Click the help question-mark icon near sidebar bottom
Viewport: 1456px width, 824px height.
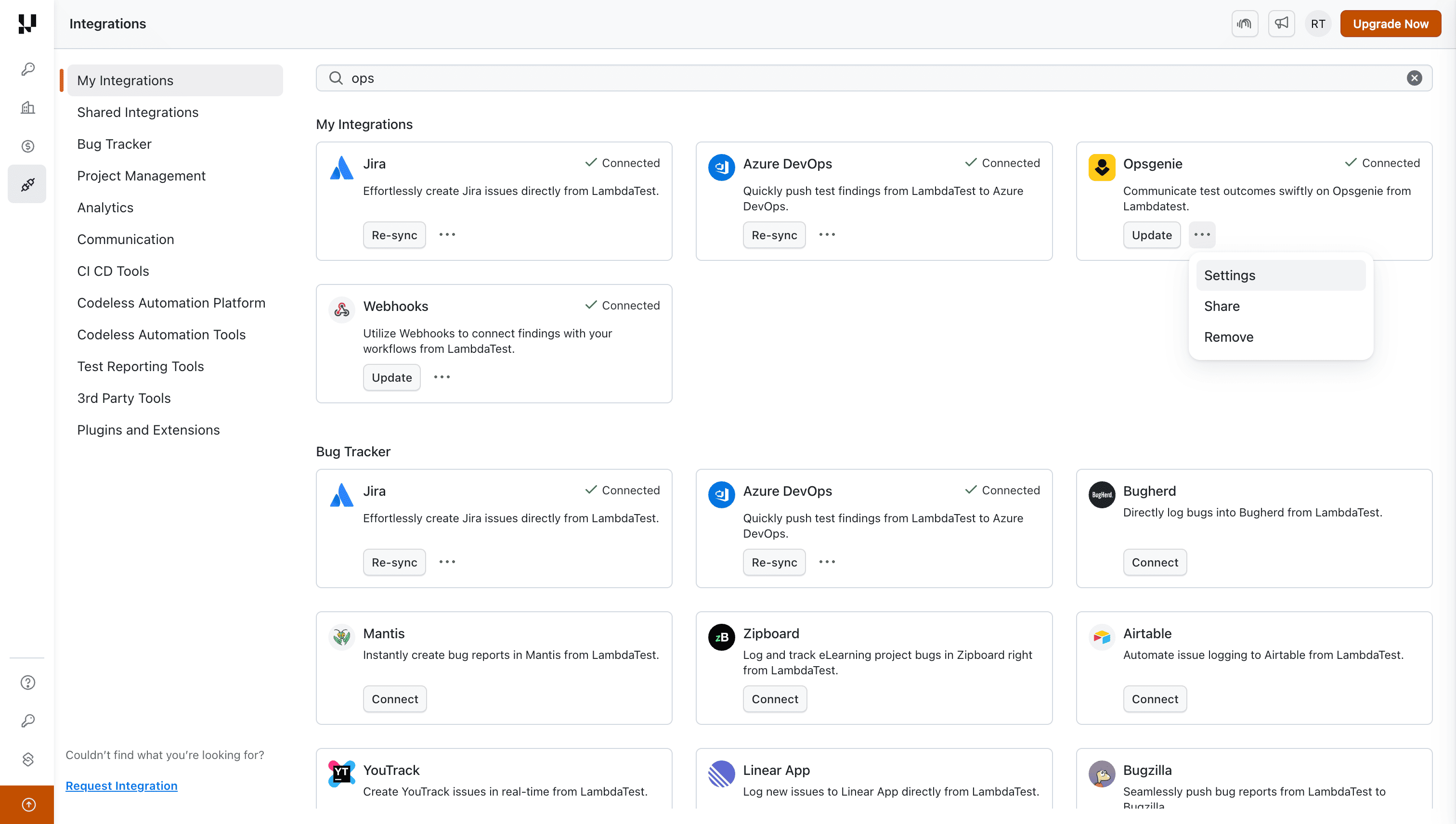[26, 682]
